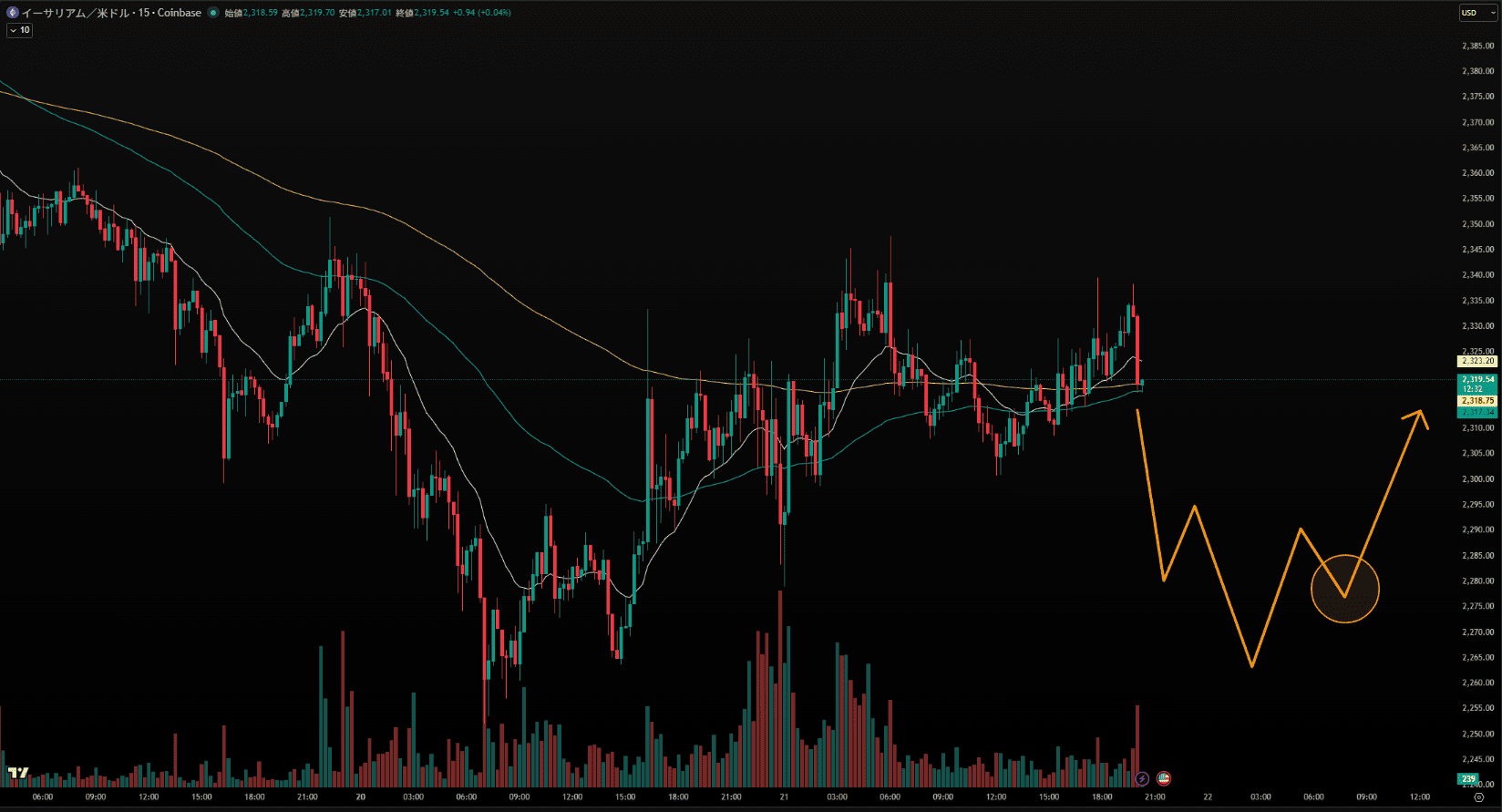Click the 20 date marker on time axis
Image resolution: width=1502 pixels, height=812 pixels.
(360, 797)
